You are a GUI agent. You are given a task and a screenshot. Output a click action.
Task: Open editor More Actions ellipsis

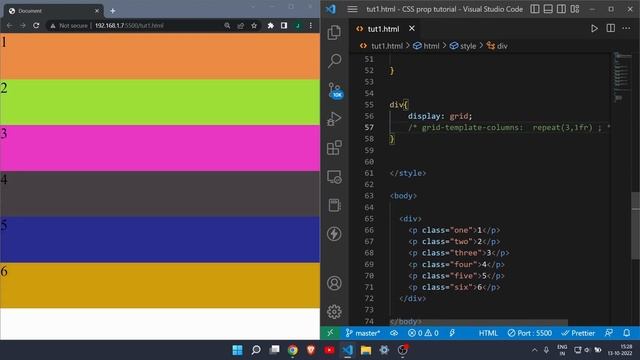(626, 28)
